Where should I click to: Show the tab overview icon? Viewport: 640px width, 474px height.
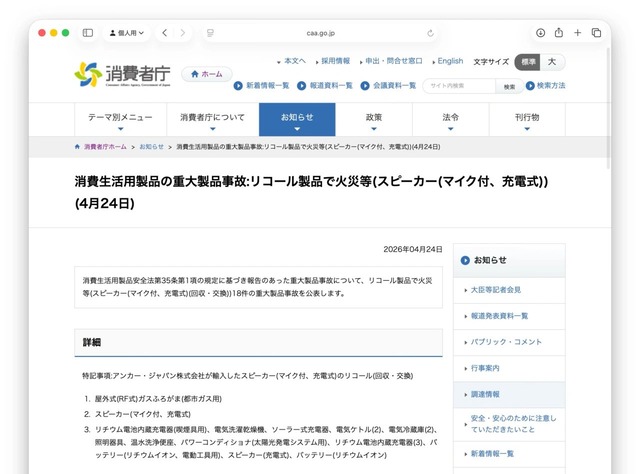click(x=596, y=33)
